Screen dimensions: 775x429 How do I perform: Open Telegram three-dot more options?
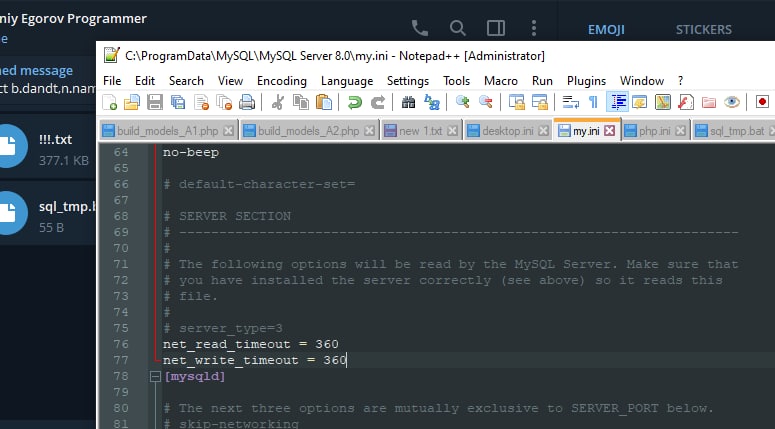coord(534,28)
